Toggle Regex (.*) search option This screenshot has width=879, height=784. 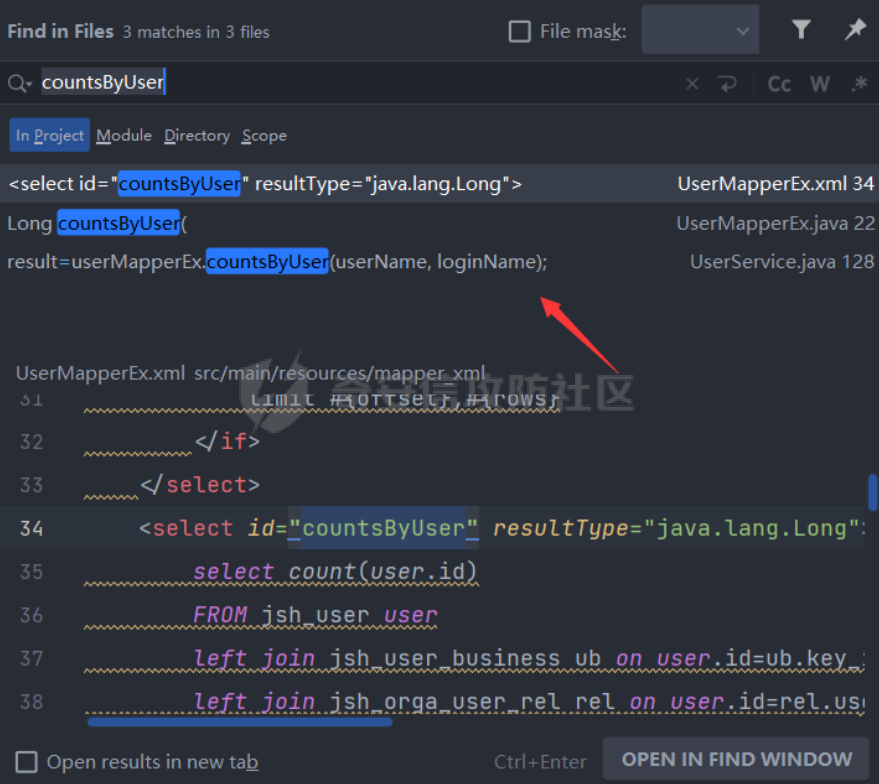(x=859, y=84)
